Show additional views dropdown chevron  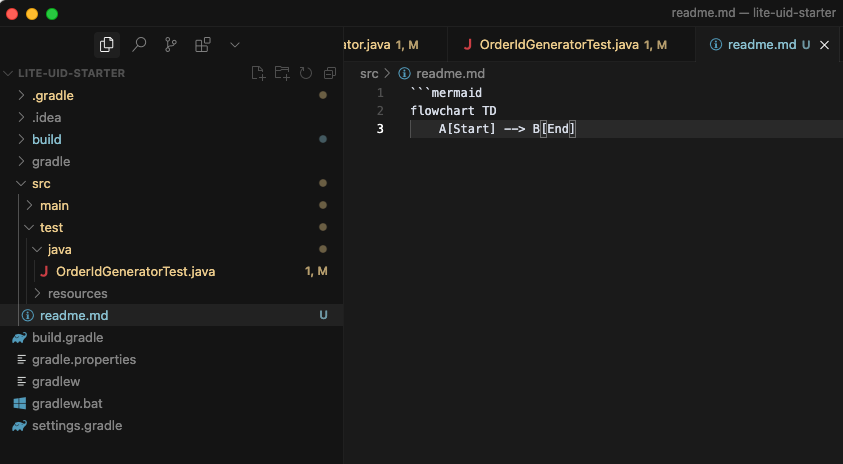tap(235, 45)
